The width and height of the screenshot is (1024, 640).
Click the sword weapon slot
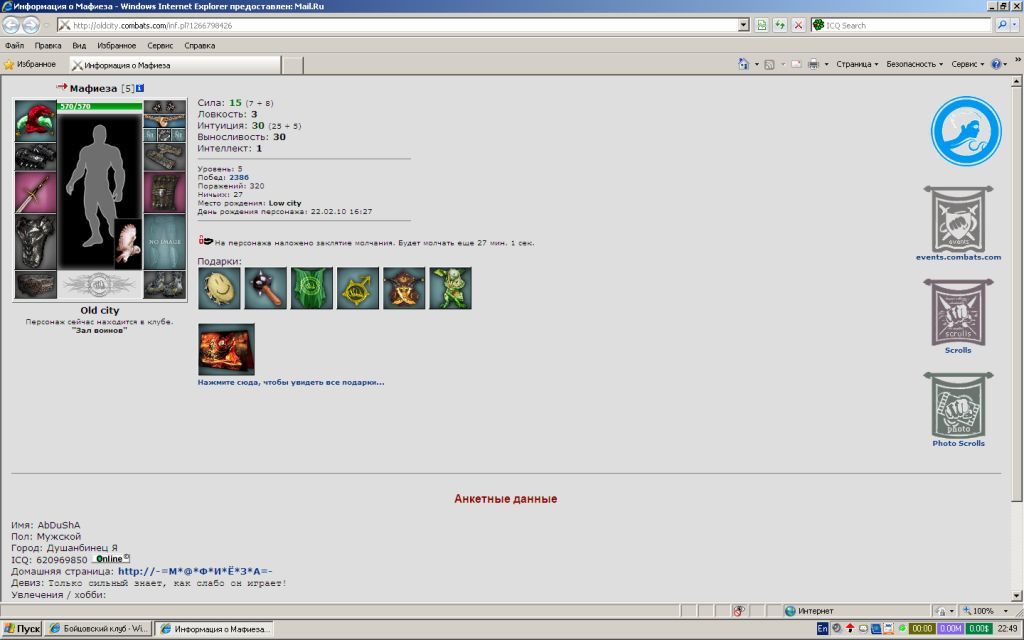click(35, 191)
